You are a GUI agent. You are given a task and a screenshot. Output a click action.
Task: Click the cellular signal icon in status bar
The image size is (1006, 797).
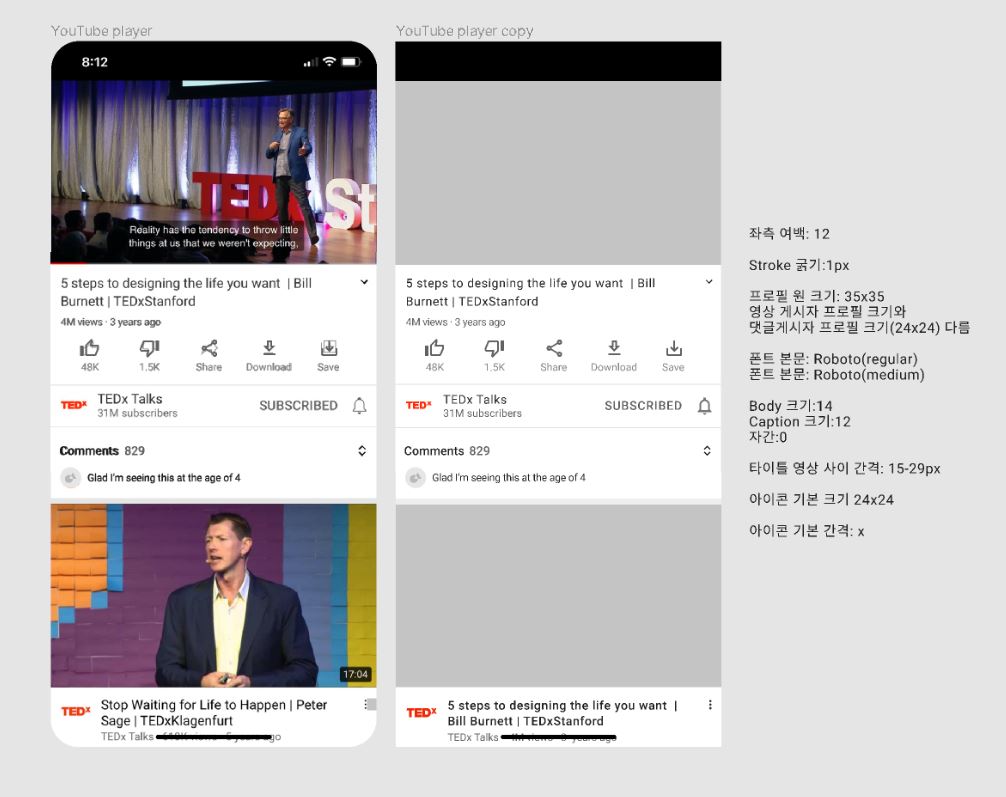pos(311,62)
